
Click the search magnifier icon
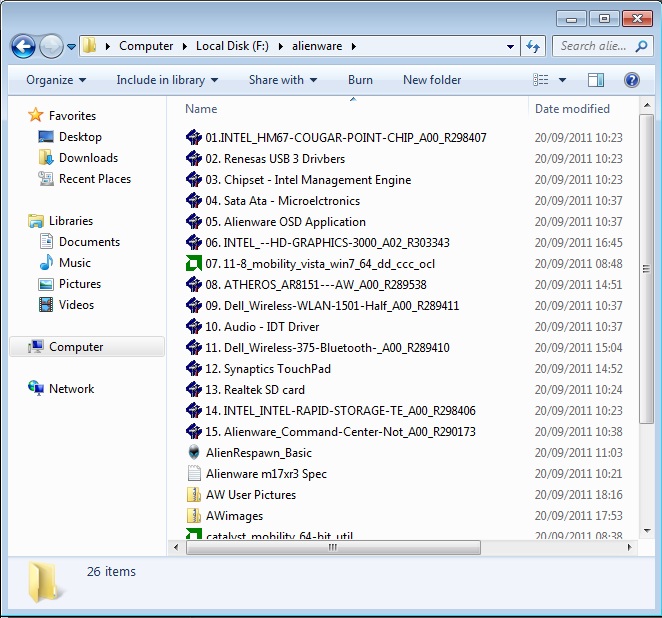click(641, 46)
